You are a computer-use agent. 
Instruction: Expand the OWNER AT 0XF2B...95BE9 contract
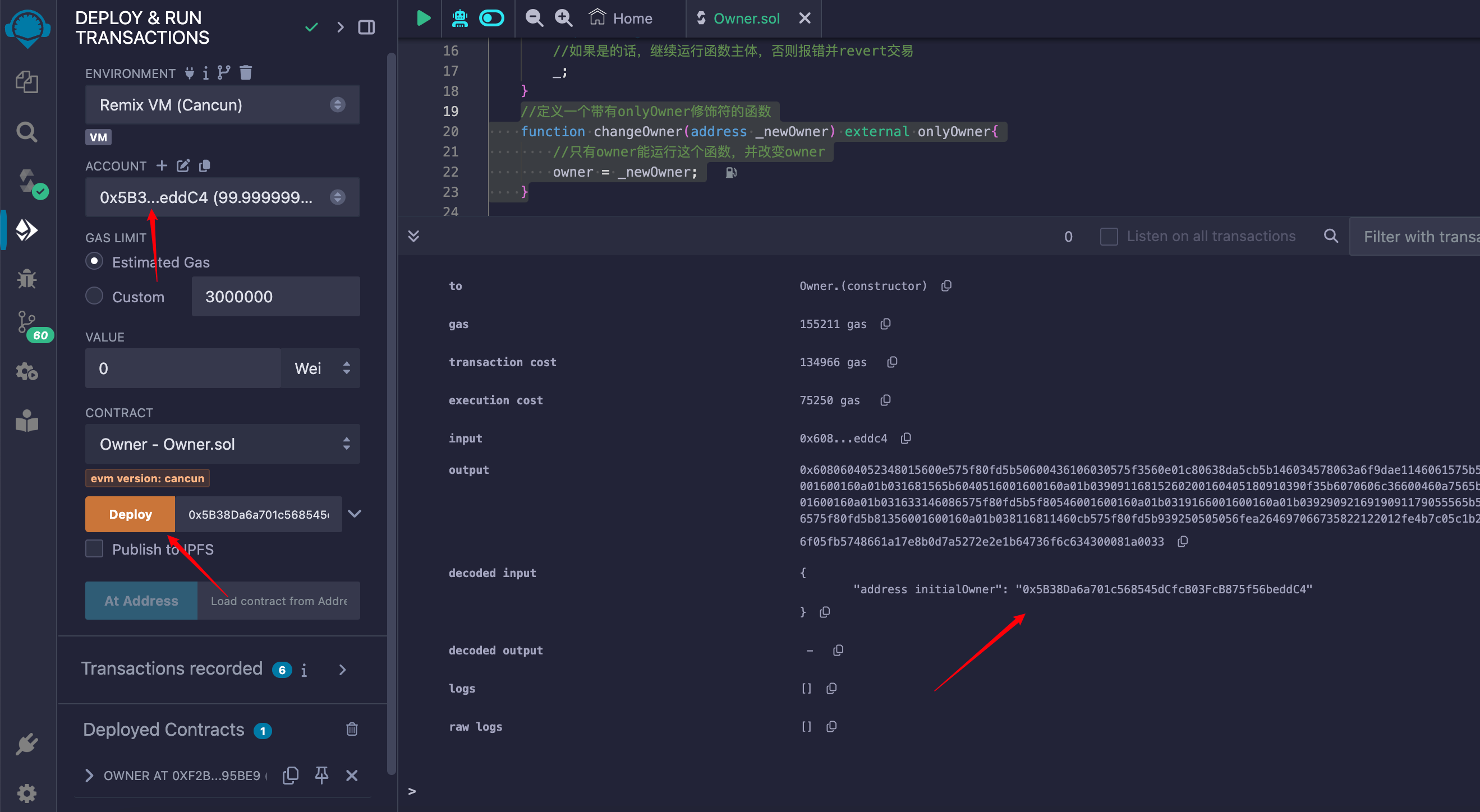click(x=89, y=775)
